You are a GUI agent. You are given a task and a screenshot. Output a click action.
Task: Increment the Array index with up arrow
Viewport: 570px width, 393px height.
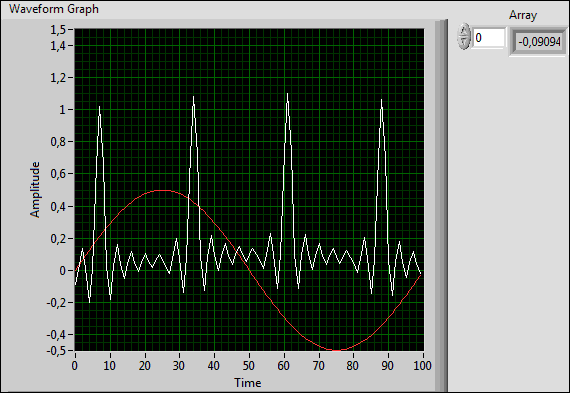click(464, 31)
